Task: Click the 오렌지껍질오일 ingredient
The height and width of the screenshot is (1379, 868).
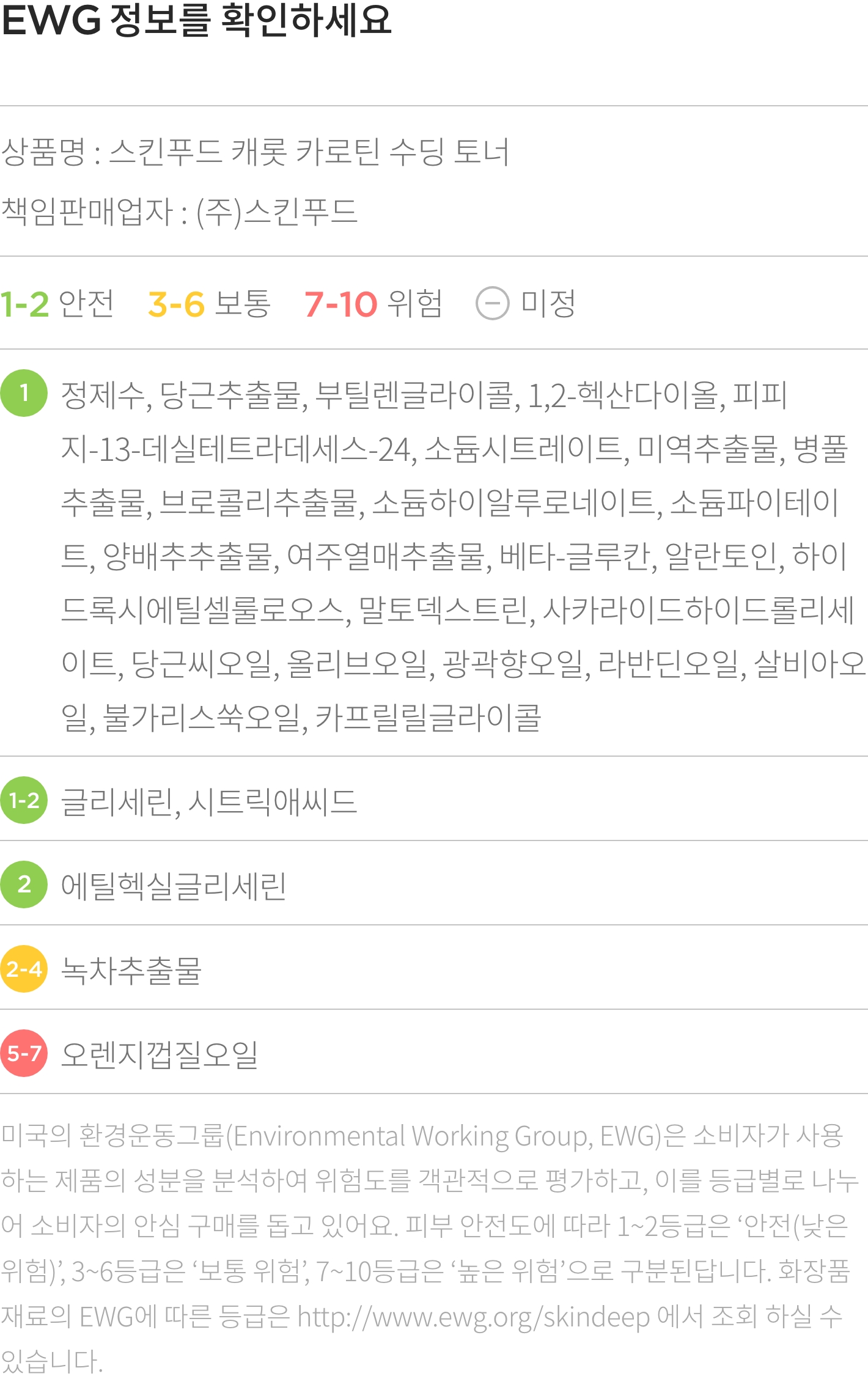Action: point(160,1054)
